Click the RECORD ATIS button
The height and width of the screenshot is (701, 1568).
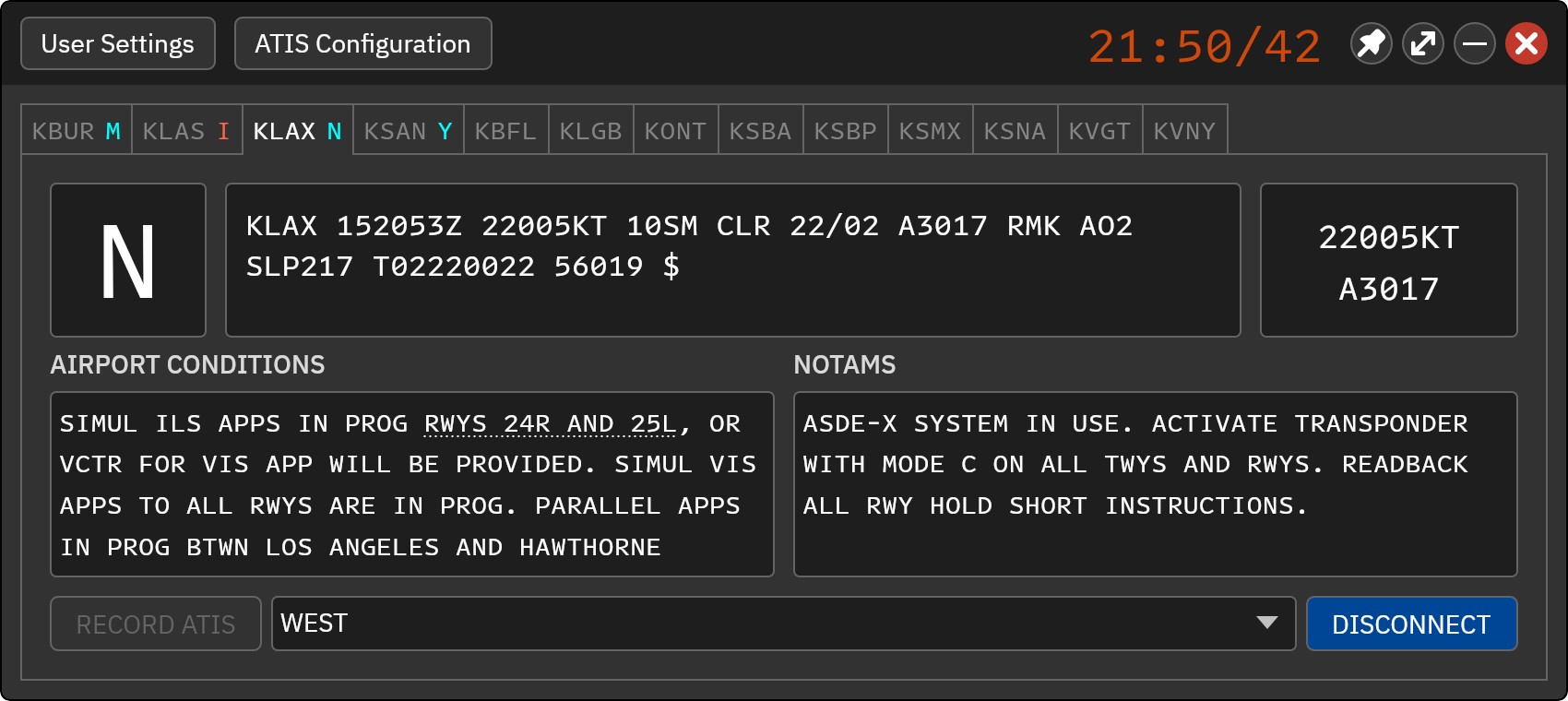(x=156, y=624)
